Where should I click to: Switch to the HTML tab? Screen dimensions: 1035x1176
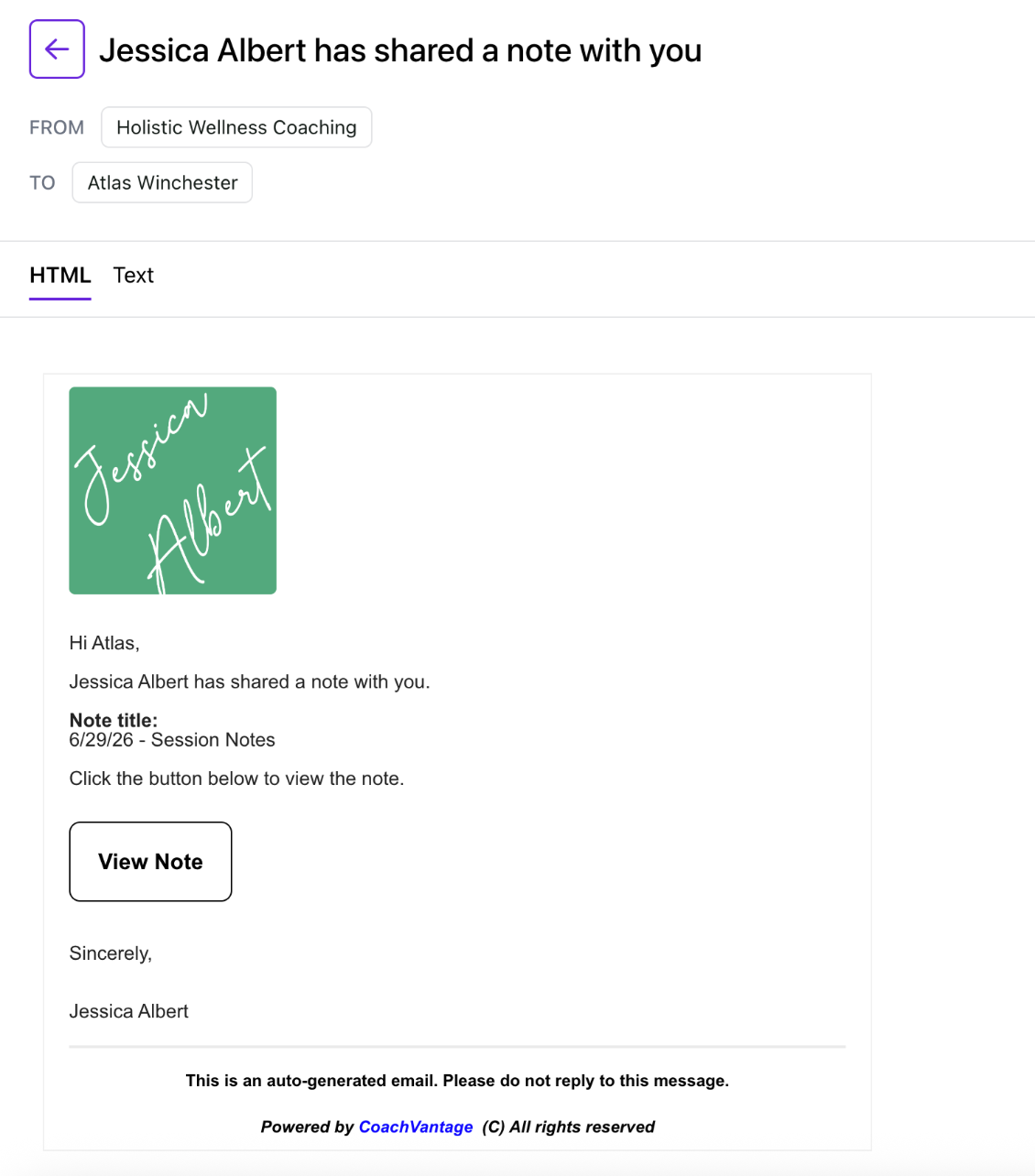(60, 276)
